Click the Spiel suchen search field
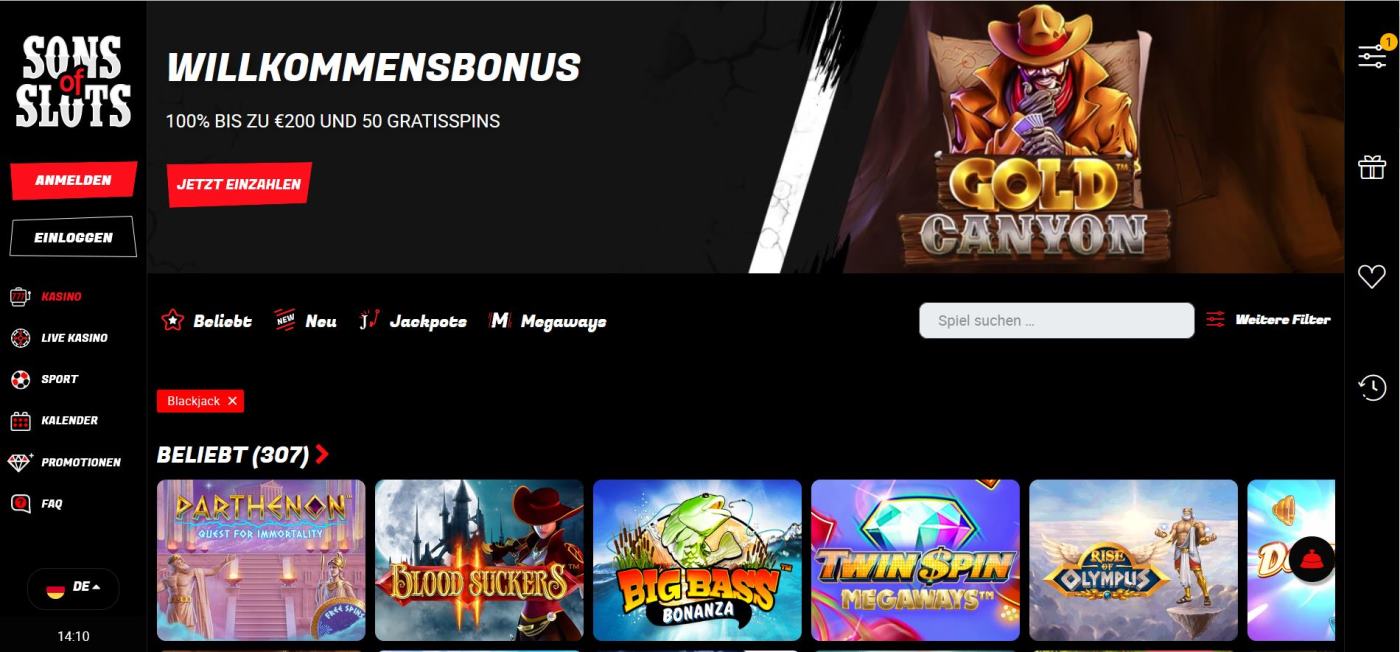The image size is (1400, 652). (x=1056, y=321)
